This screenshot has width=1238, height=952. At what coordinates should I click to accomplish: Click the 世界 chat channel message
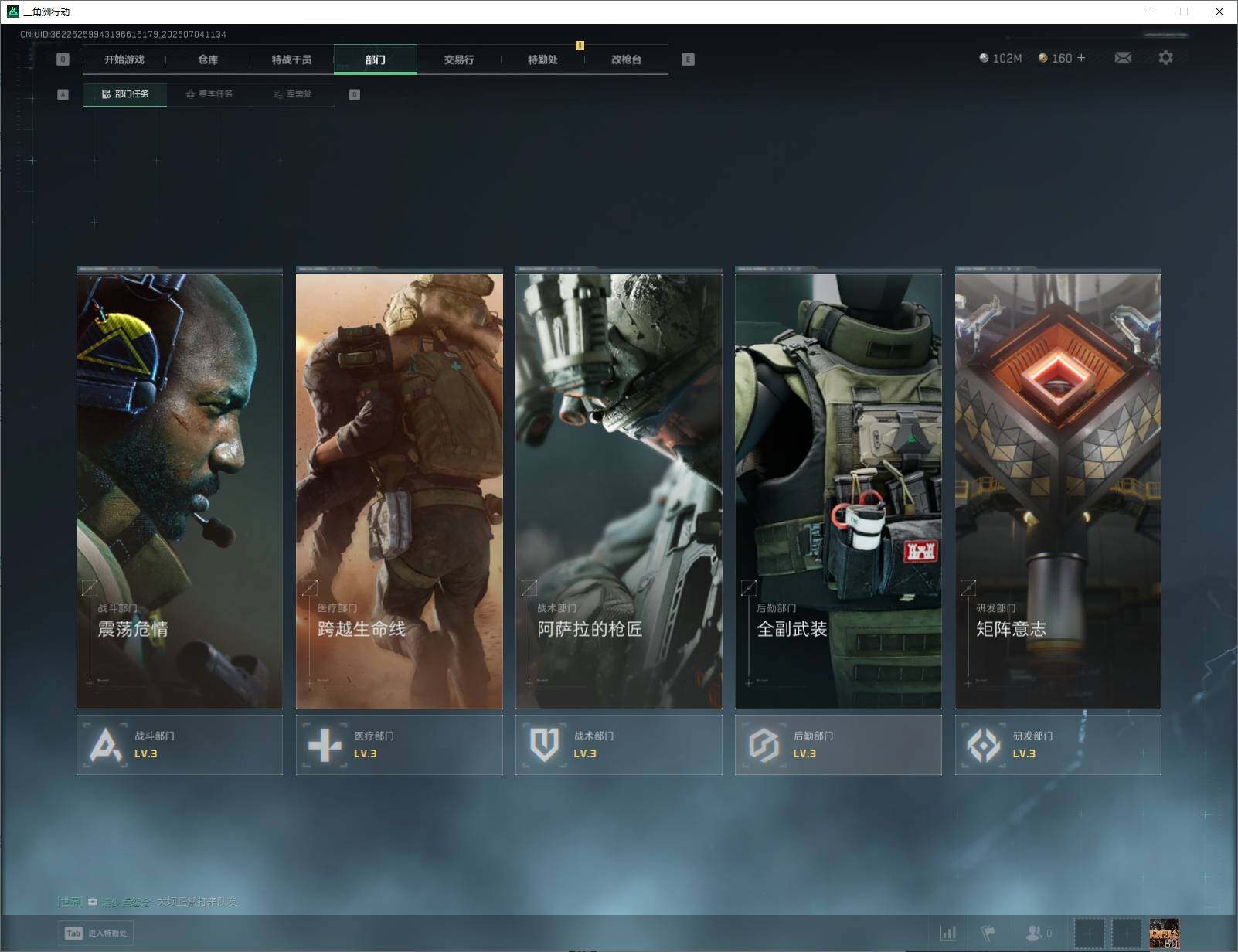coord(147,902)
